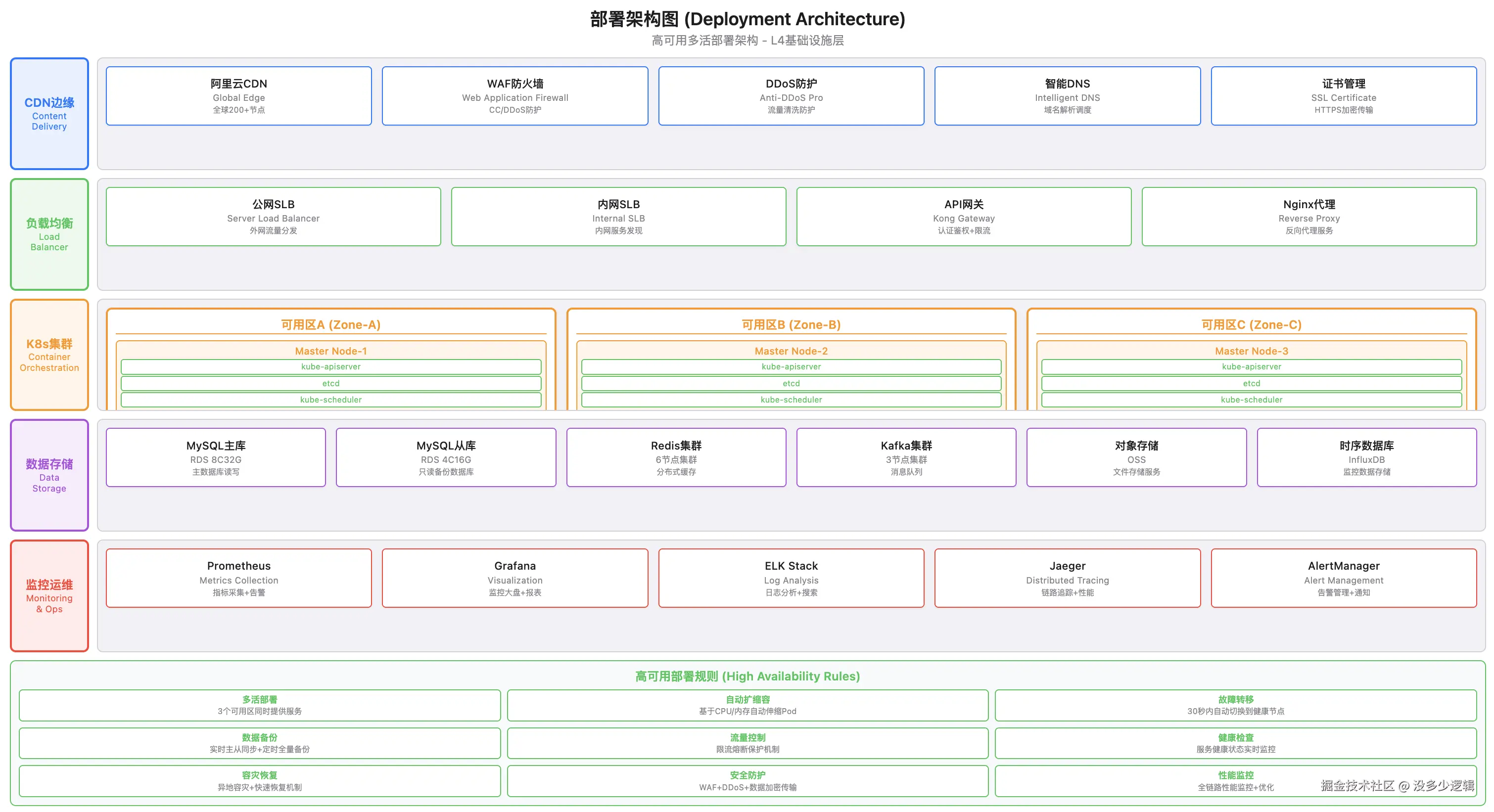Click the 可用区A (Zone-A) header
Screen dimensions: 1494x812
[330, 324]
